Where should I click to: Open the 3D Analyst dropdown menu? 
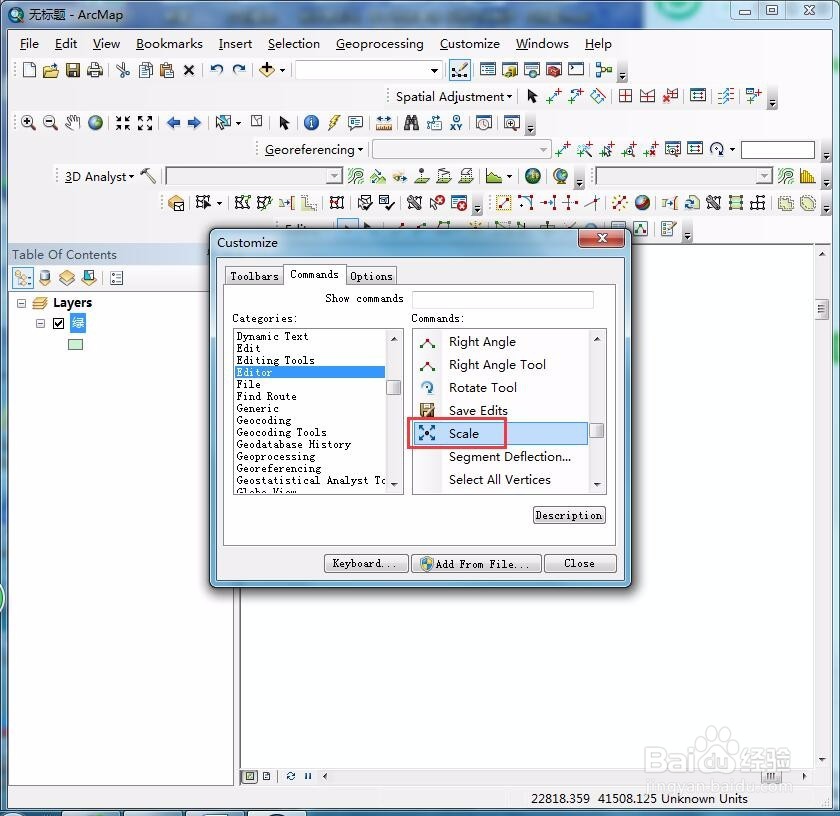coord(99,176)
